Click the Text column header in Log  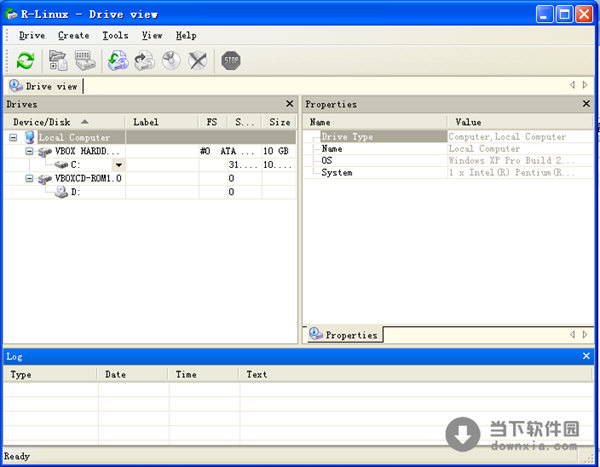[x=415, y=374]
